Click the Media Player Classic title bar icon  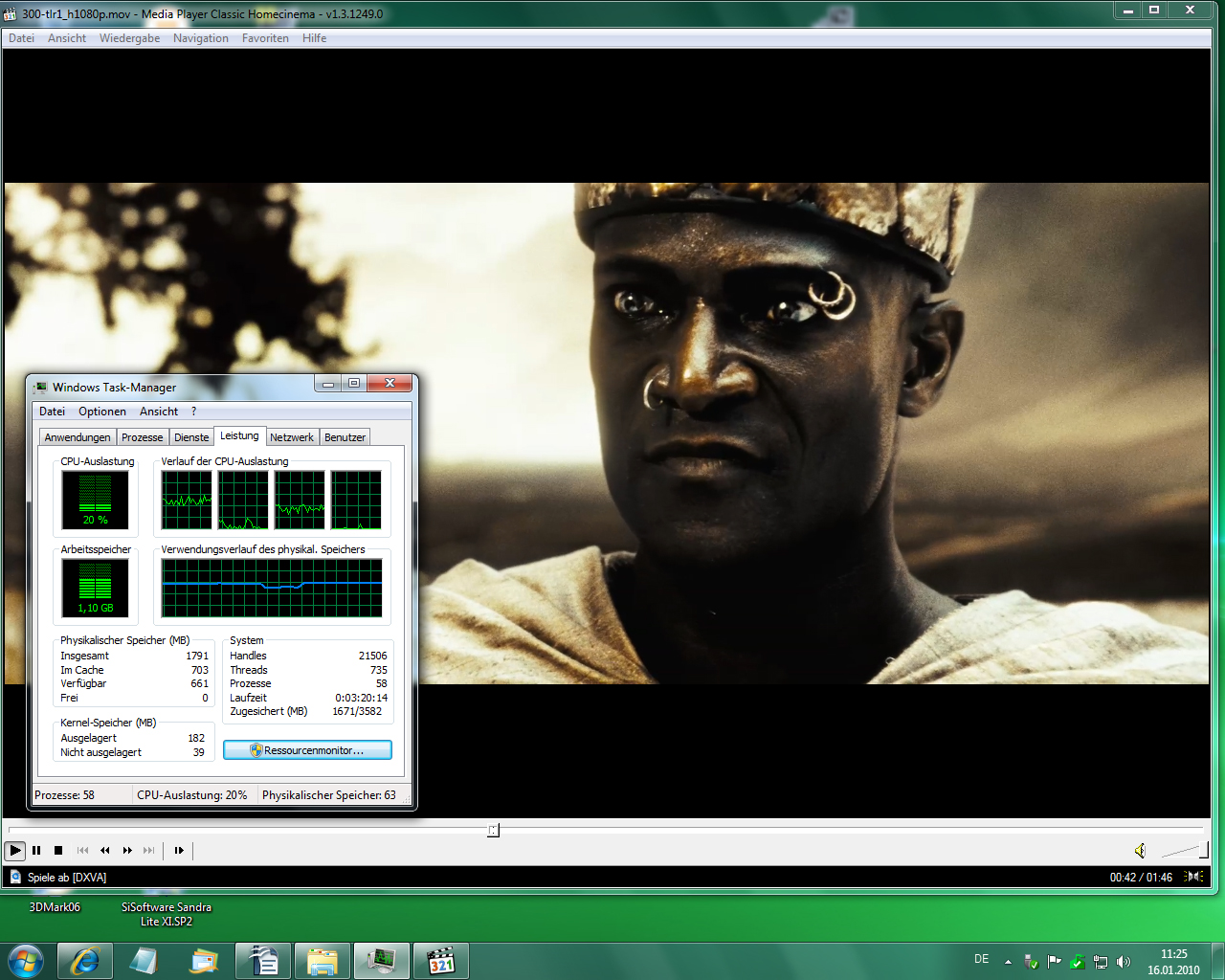pos(11,13)
